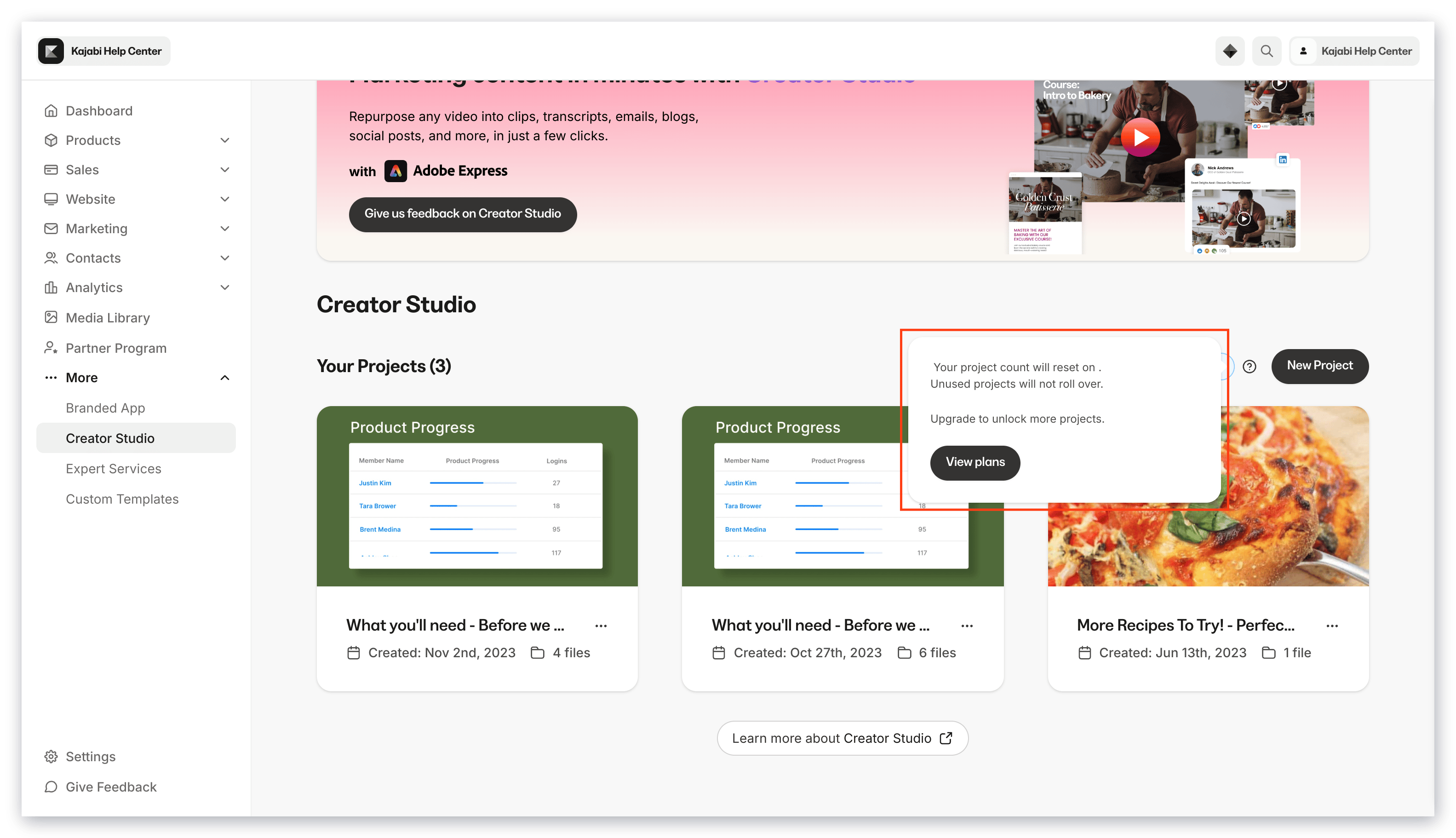Click the Website monitor icon

(x=51, y=199)
